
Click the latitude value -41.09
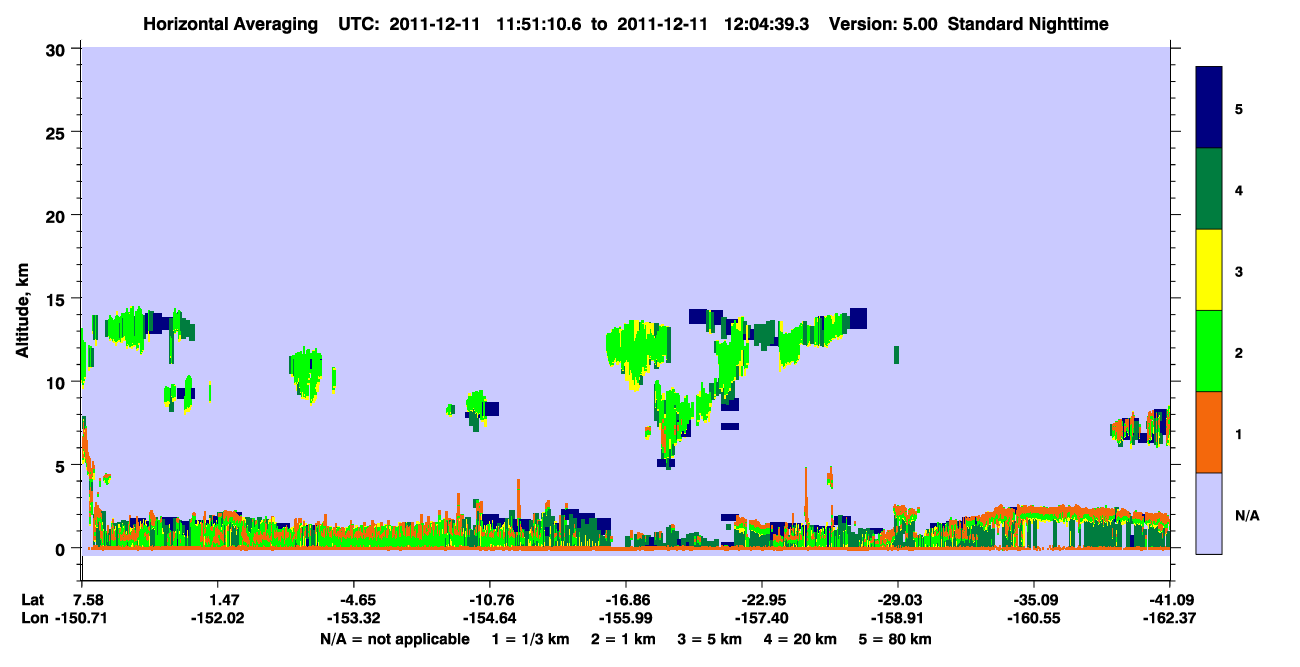pyautogui.click(x=1169, y=600)
